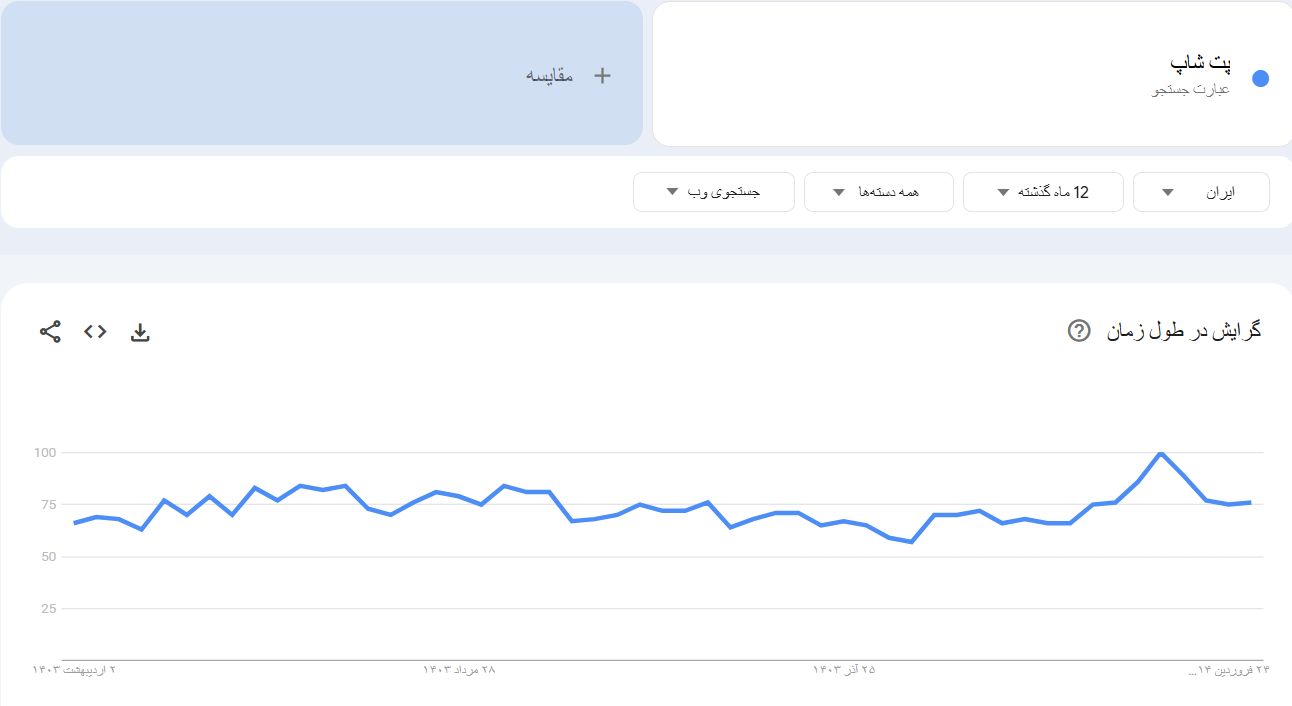
Task: Download the trend chart data as CSV
Action: pyautogui.click(x=140, y=333)
